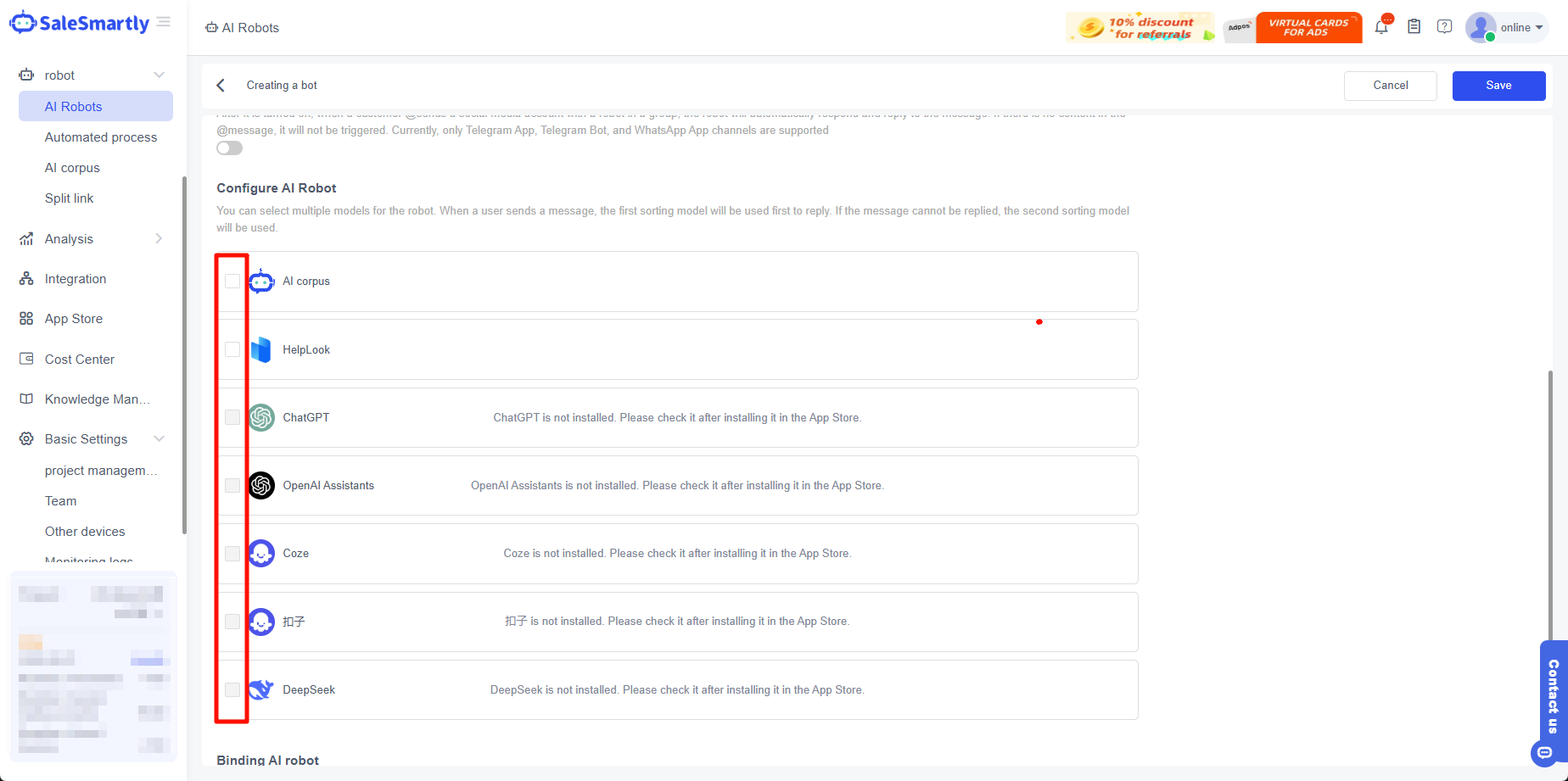
Task: Click the back arrow beside Creating a bot
Action: pos(221,86)
